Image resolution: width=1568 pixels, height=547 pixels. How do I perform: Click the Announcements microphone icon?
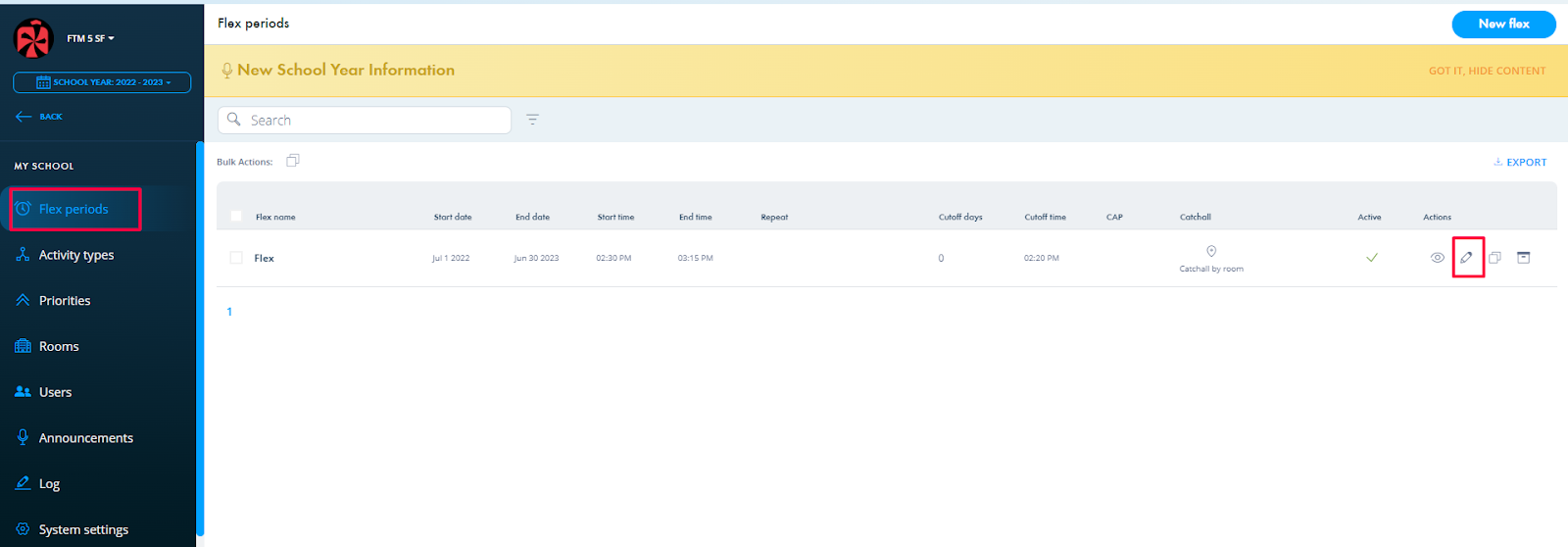click(23, 437)
